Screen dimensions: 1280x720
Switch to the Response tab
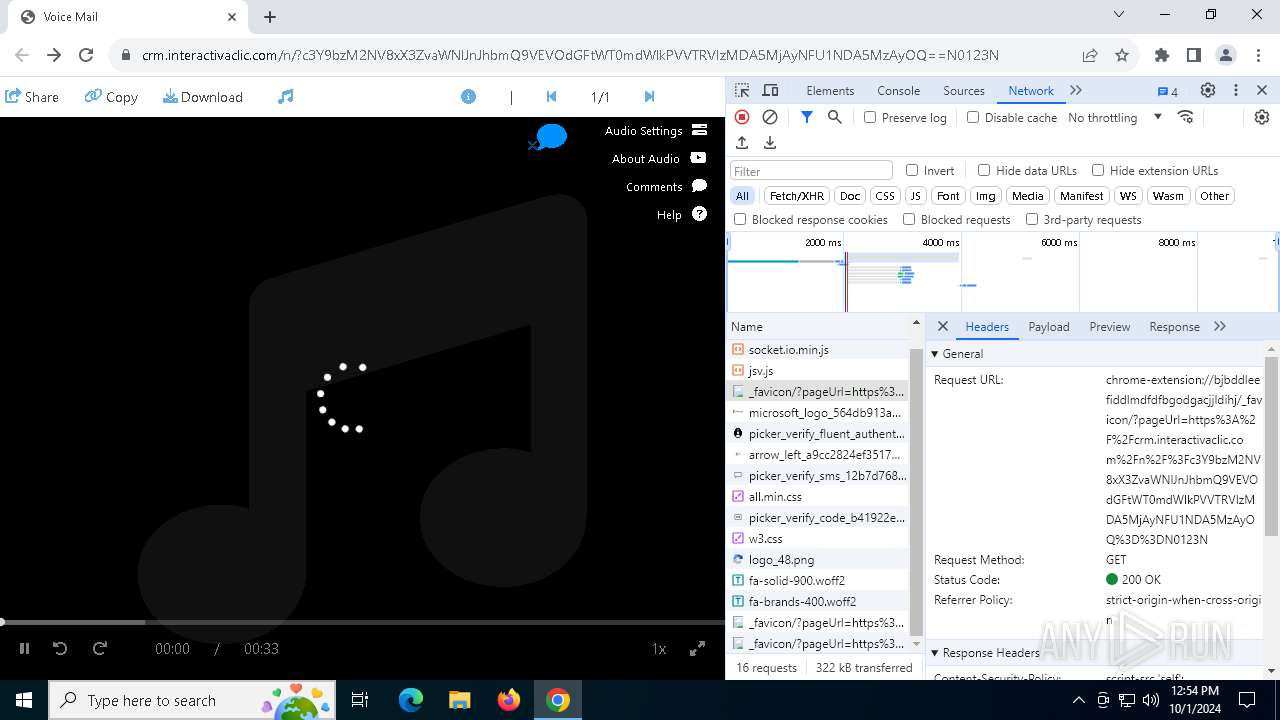(1174, 327)
